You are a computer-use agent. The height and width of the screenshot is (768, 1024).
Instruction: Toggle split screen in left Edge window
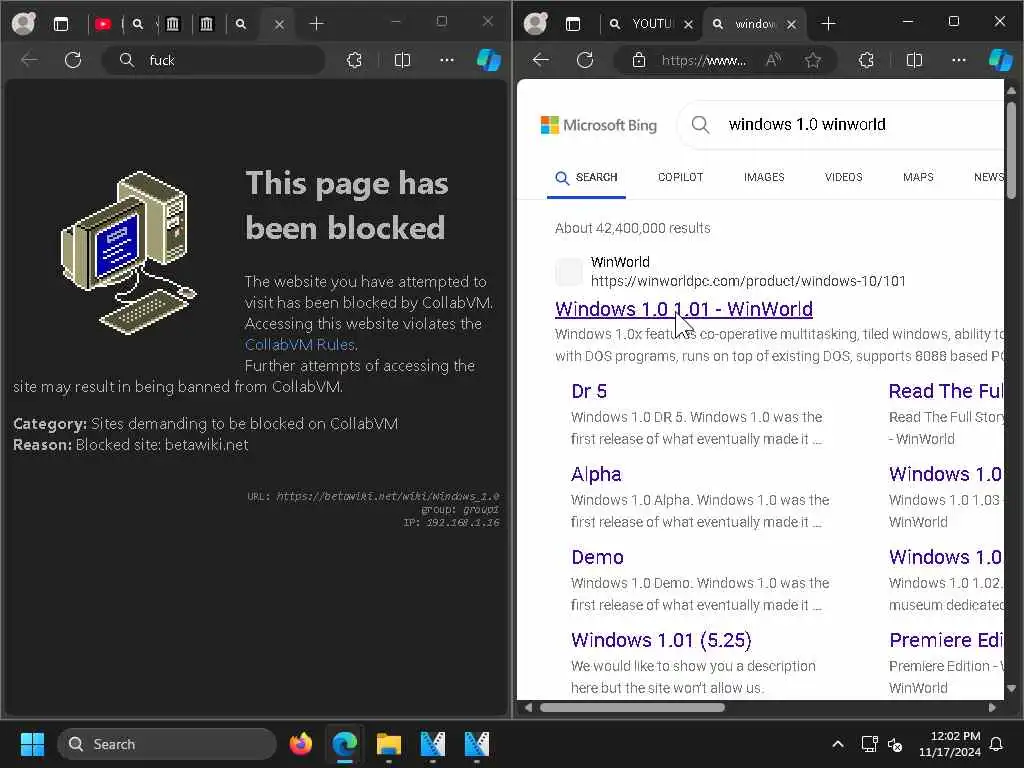point(402,60)
